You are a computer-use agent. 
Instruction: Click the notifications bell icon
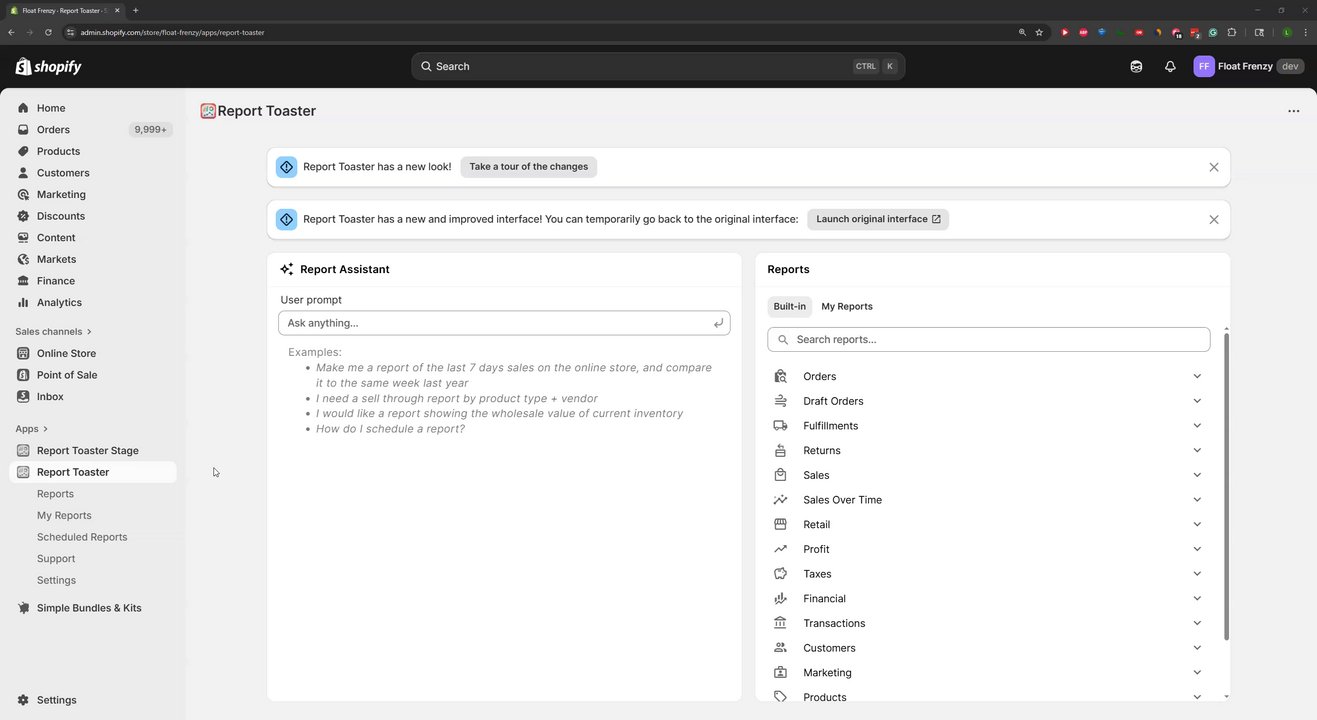pyautogui.click(x=1170, y=67)
